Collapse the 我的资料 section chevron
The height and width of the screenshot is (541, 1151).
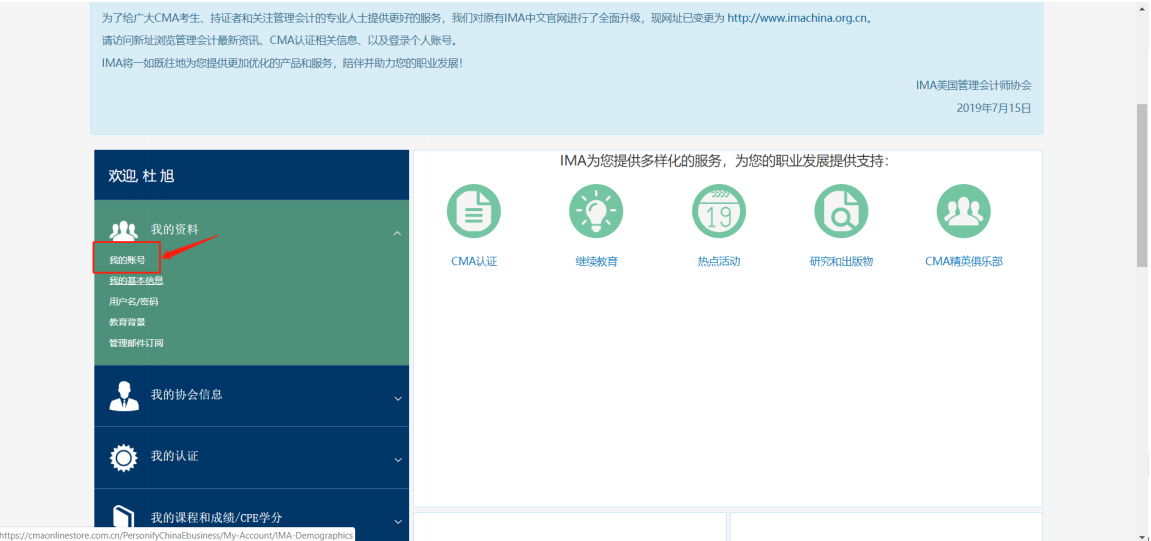[397, 233]
